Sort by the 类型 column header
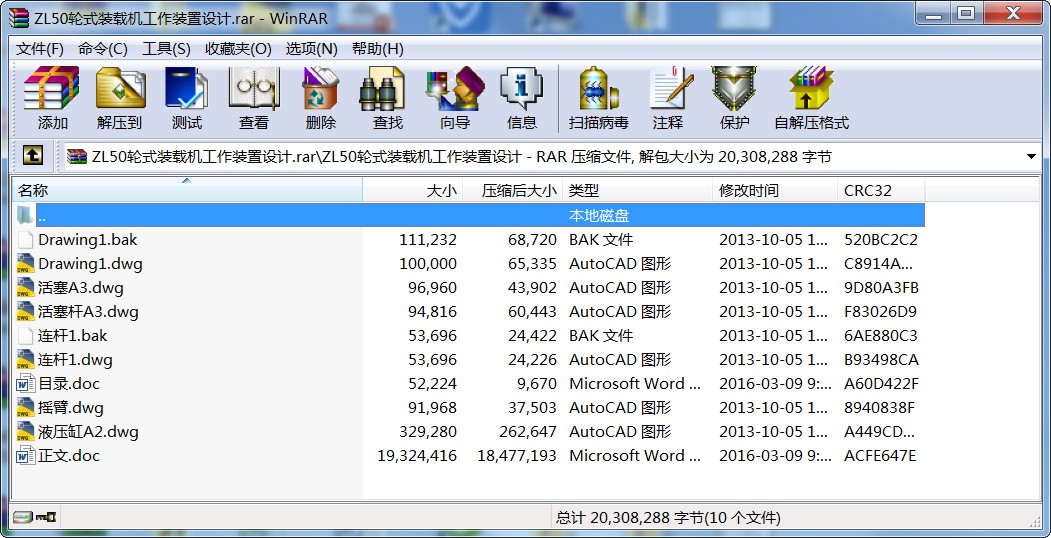Image resolution: width=1051 pixels, height=538 pixels. click(x=638, y=191)
